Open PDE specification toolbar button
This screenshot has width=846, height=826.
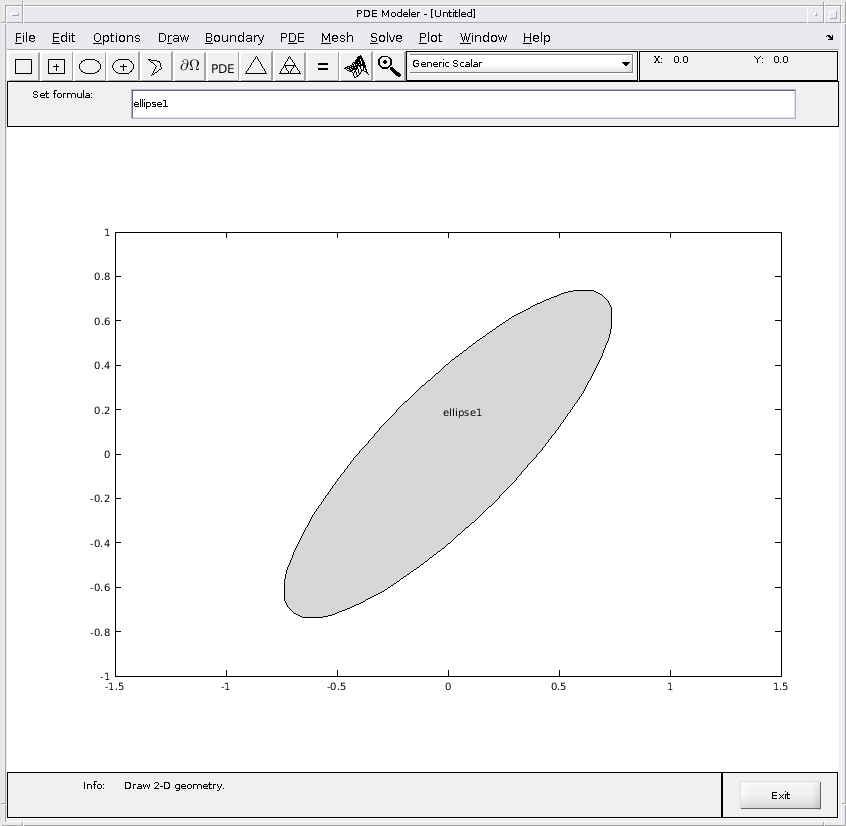pos(222,66)
